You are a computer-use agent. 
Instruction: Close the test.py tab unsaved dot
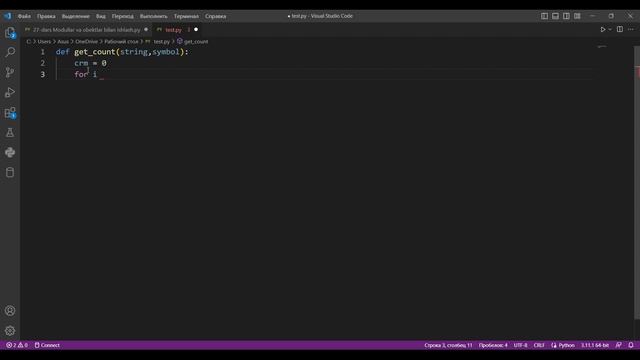(196, 30)
